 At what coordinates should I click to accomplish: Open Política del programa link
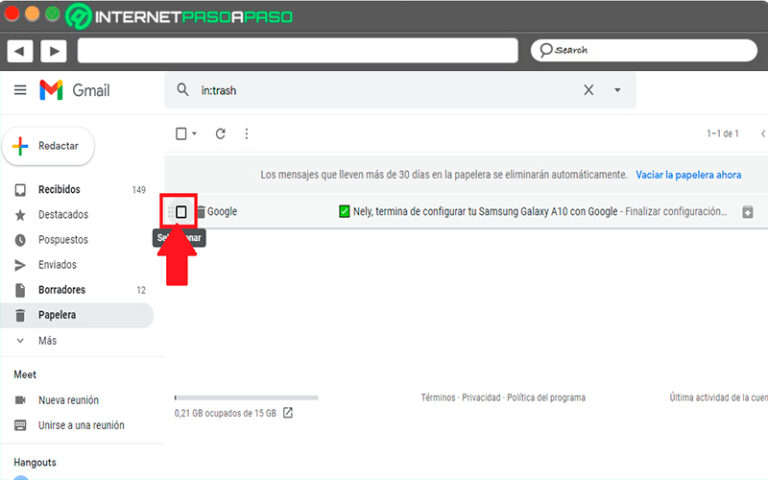tap(546, 398)
